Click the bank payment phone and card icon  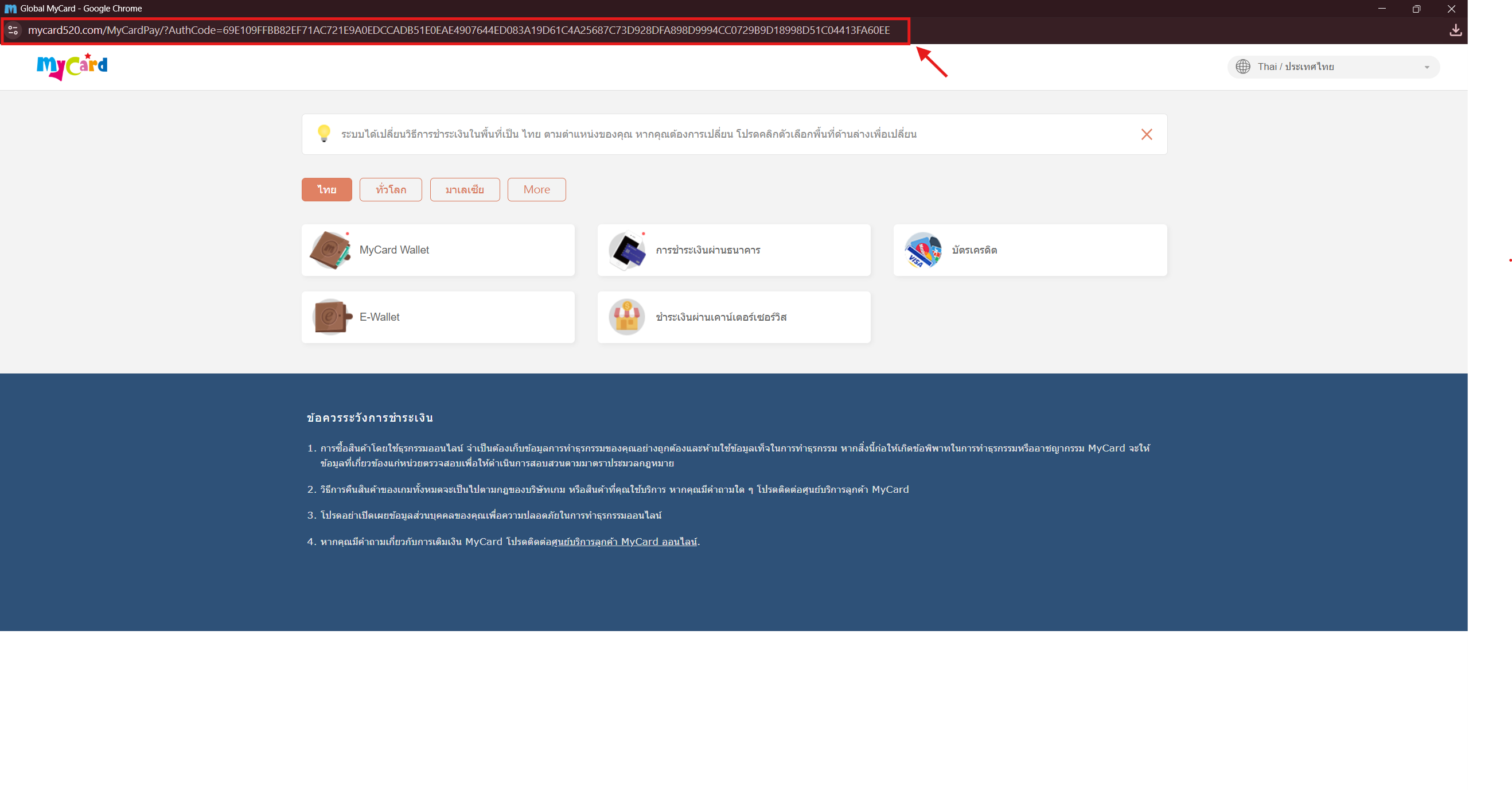click(627, 250)
